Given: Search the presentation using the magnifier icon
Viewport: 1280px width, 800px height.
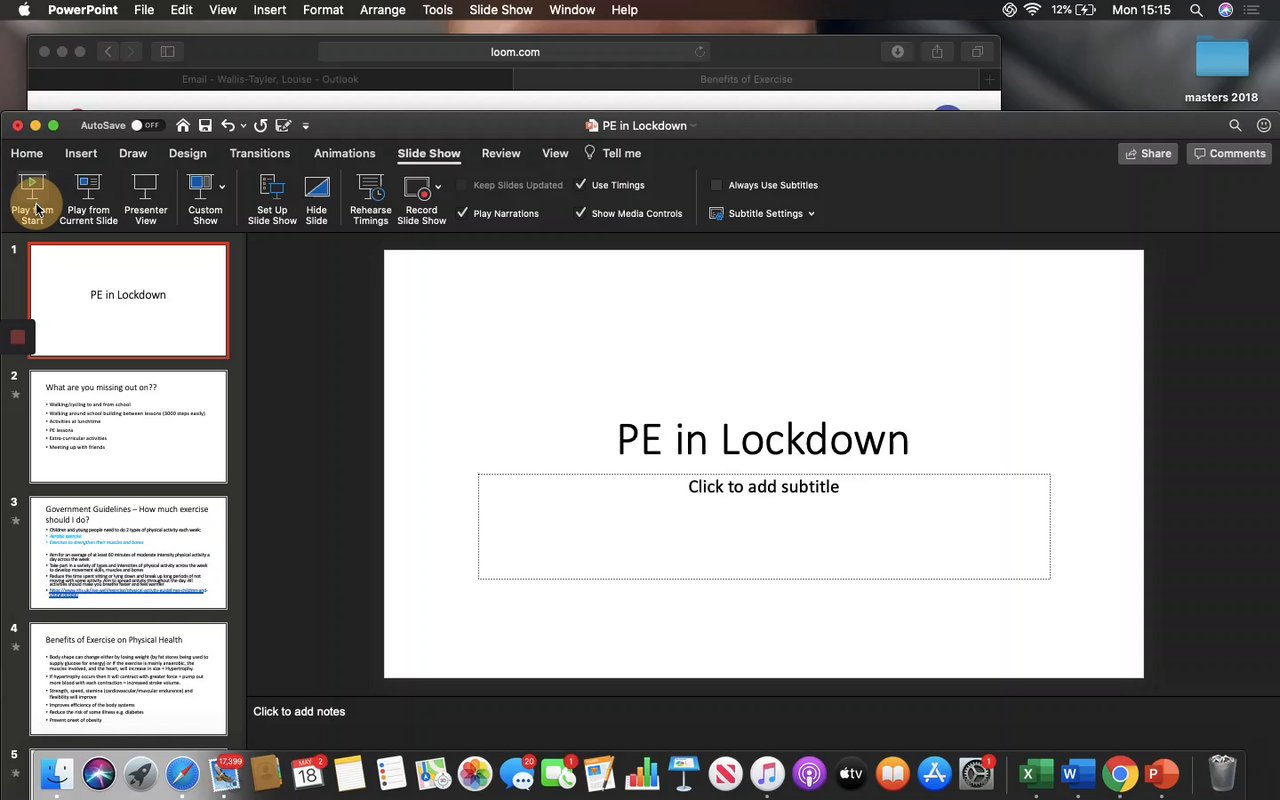Looking at the screenshot, I should tap(1235, 125).
